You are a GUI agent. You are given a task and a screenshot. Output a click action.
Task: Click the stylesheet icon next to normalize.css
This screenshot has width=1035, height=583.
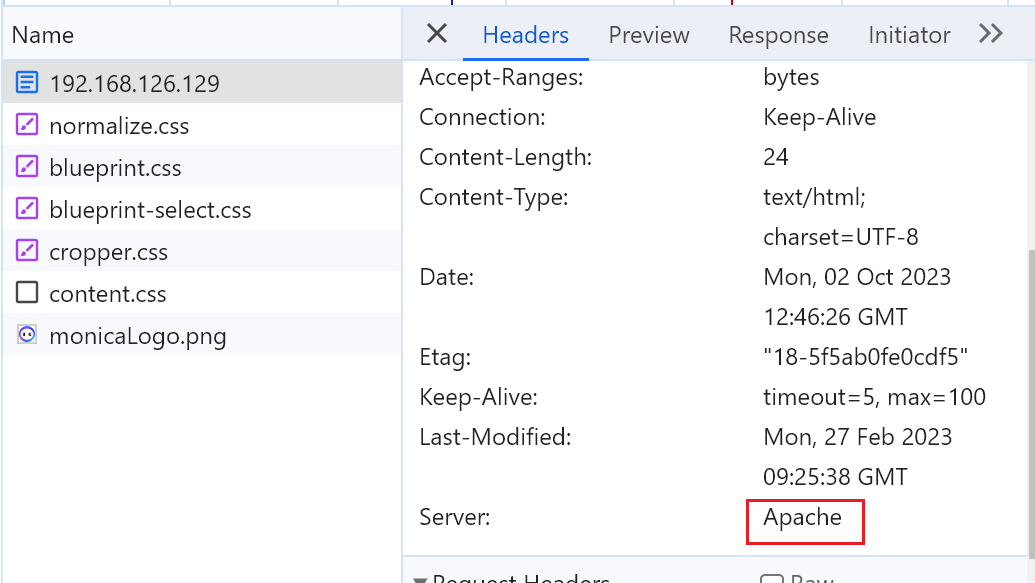point(27,126)
